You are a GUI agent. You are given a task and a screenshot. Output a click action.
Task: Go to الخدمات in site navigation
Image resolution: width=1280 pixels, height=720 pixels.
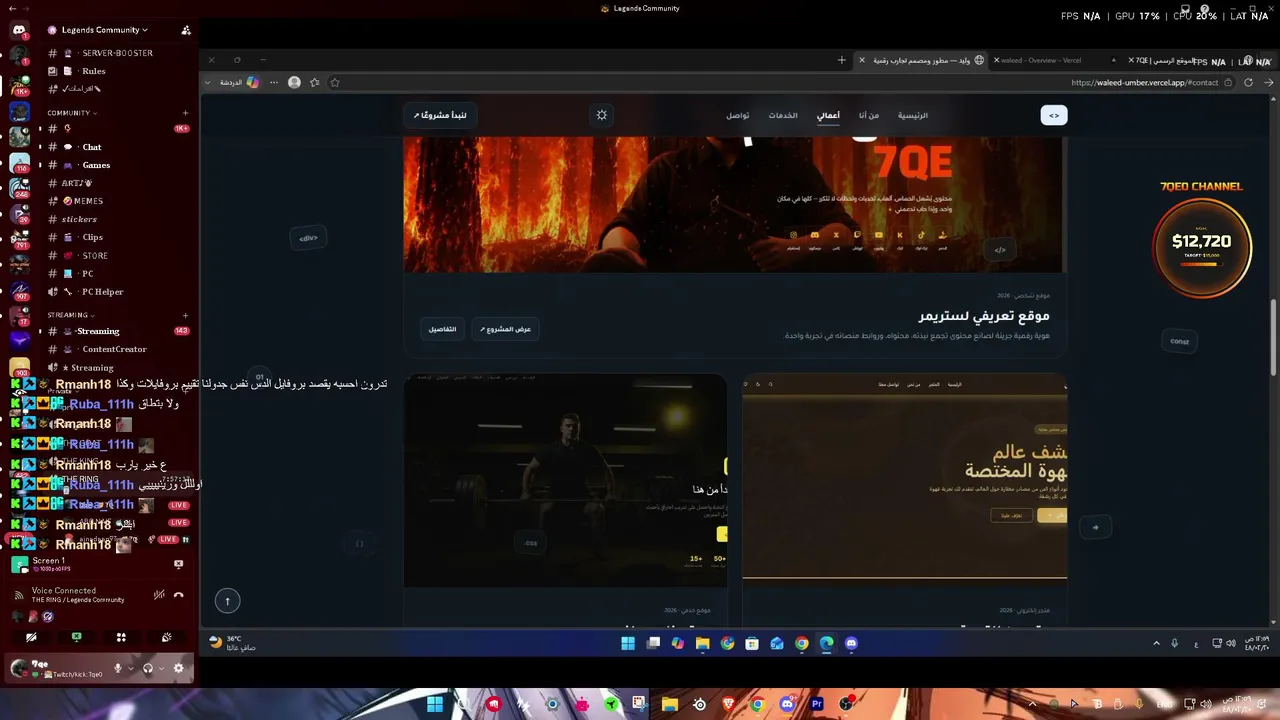tap(783, 115)
